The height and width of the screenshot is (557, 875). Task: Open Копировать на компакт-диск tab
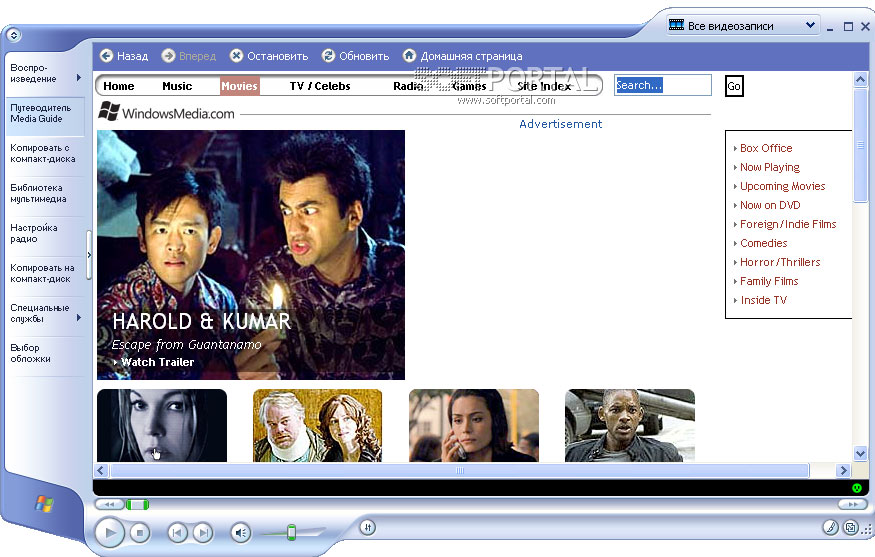(x=45, y=273)
